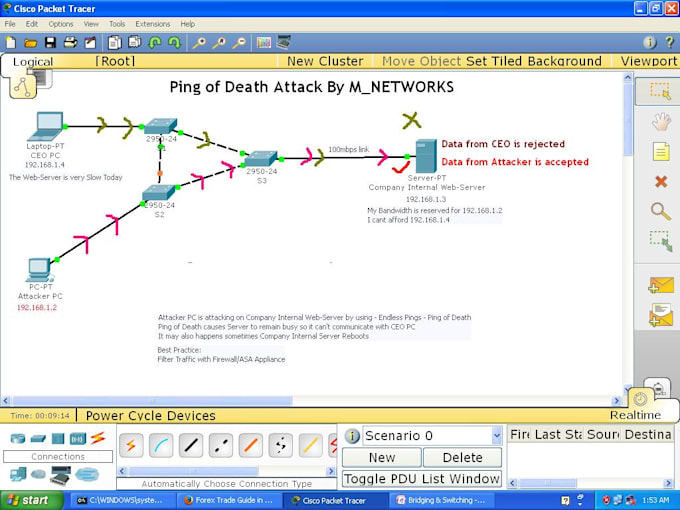Switch to the Realtime mode tab
Screen dimensions: 680x510
(x=635, y=415)
